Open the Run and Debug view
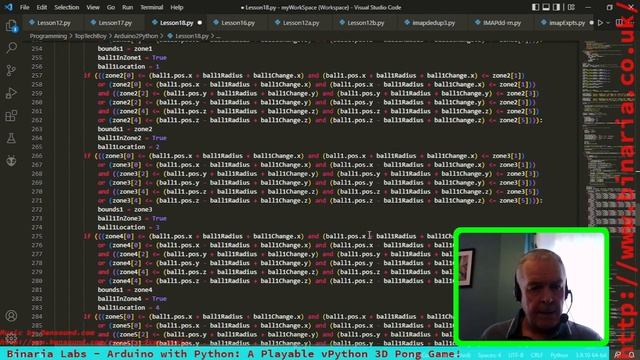This screenshot has height=360, width=640. (11, 93)
